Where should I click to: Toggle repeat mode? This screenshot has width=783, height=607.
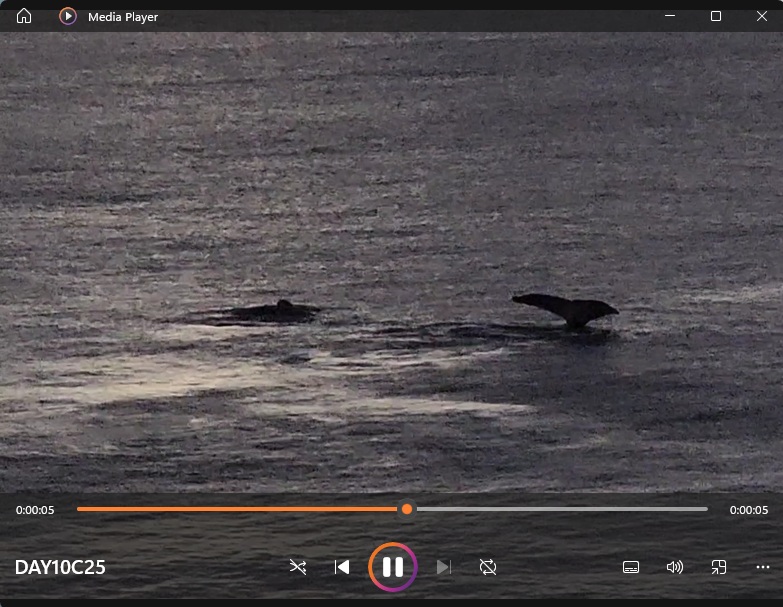tap(488, 567)
